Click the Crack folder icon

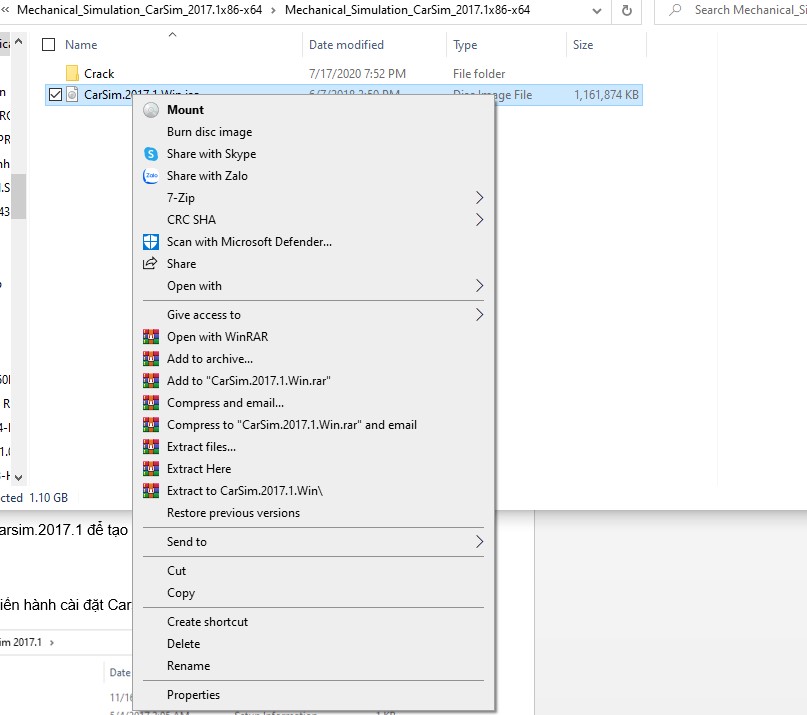pos(72,74)
